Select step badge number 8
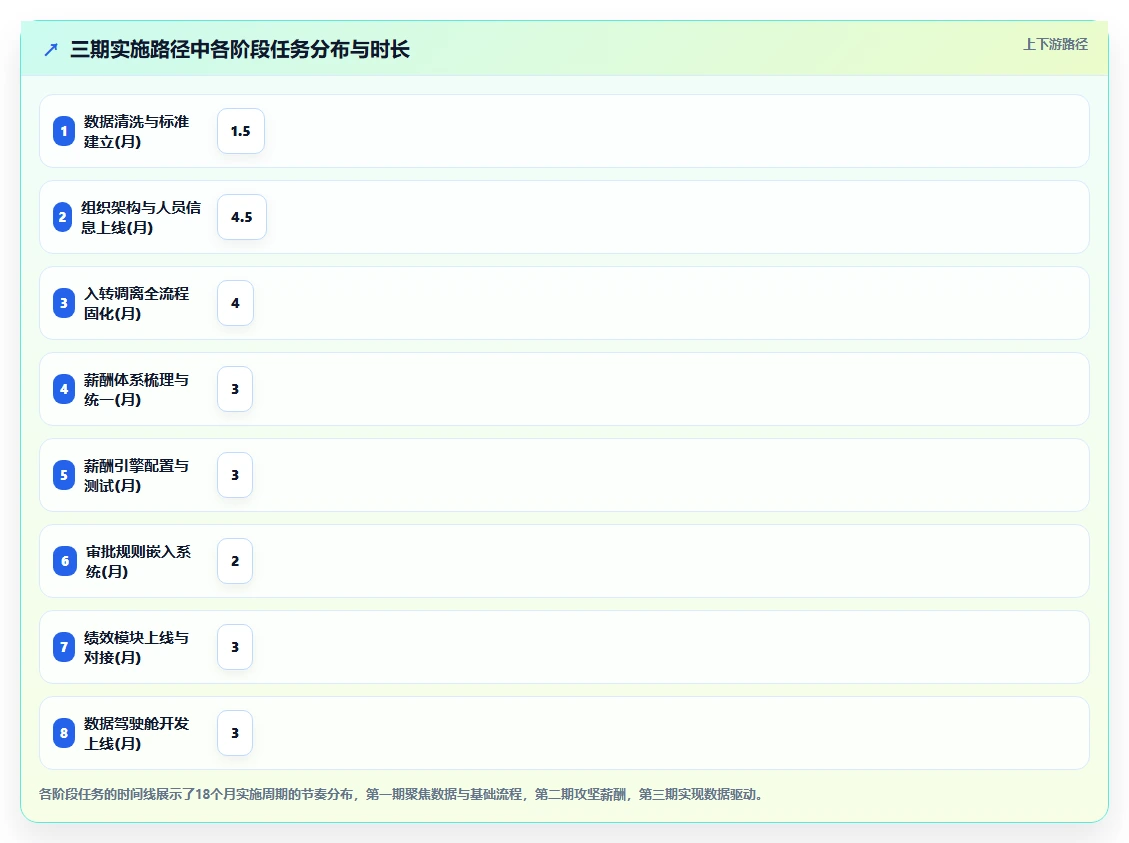Screen dimensions: 1129x843 tap(64, 733)
